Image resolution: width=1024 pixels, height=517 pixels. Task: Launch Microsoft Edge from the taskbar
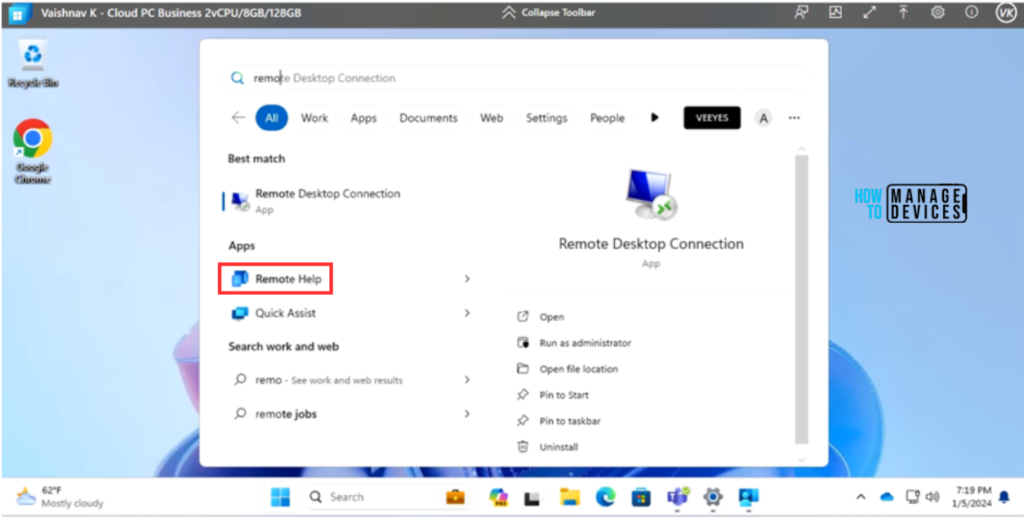pyautogui.click(x=605, y=497)
